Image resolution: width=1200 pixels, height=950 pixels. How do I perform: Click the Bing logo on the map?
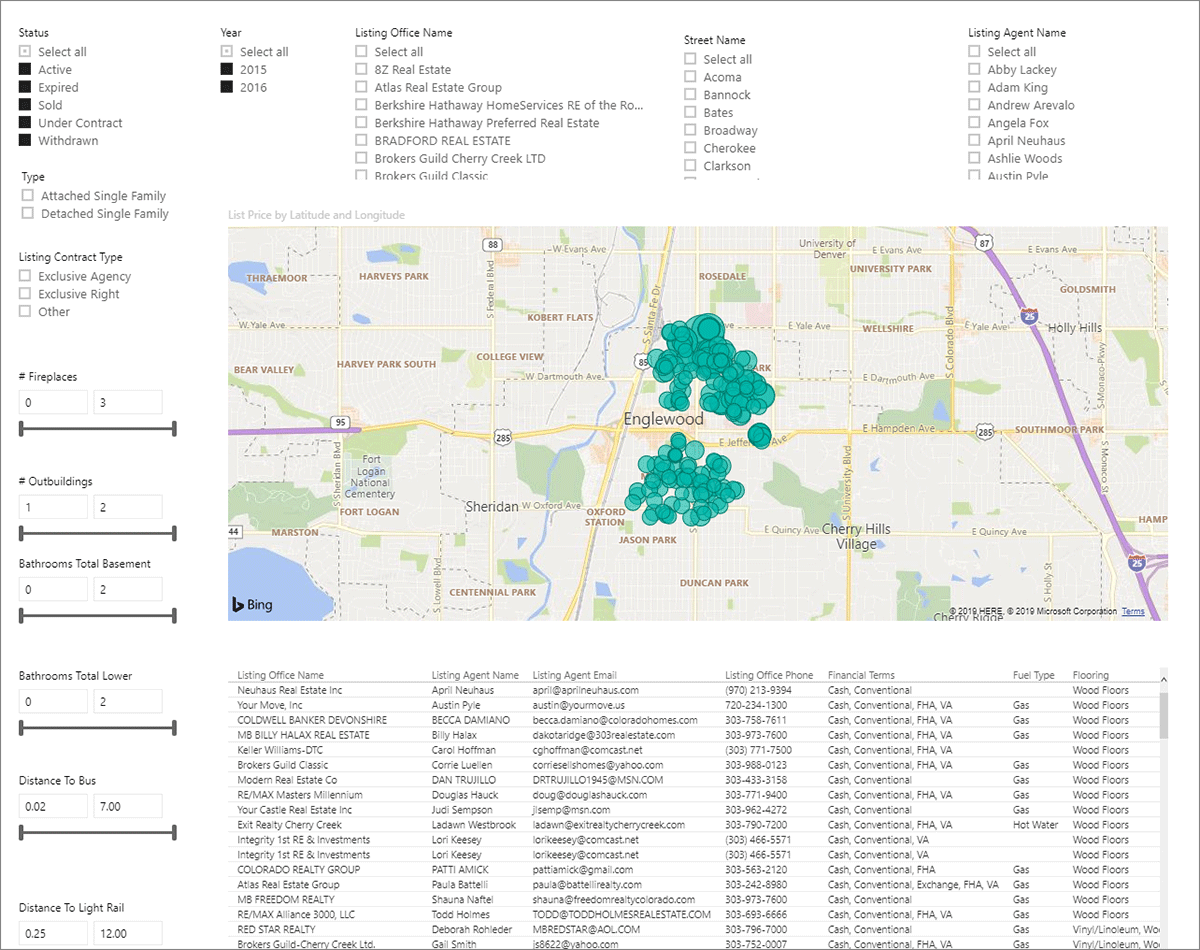252,604
